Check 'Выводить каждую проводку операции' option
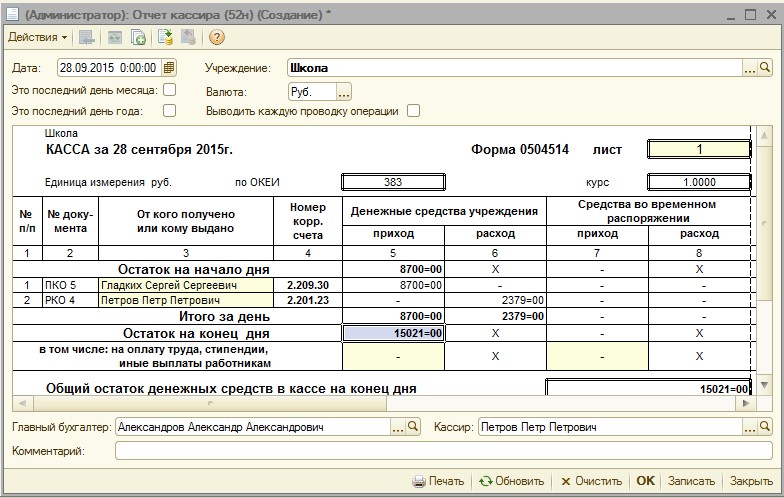This screenshot has height=498, width=784. [x=413, y=111]
